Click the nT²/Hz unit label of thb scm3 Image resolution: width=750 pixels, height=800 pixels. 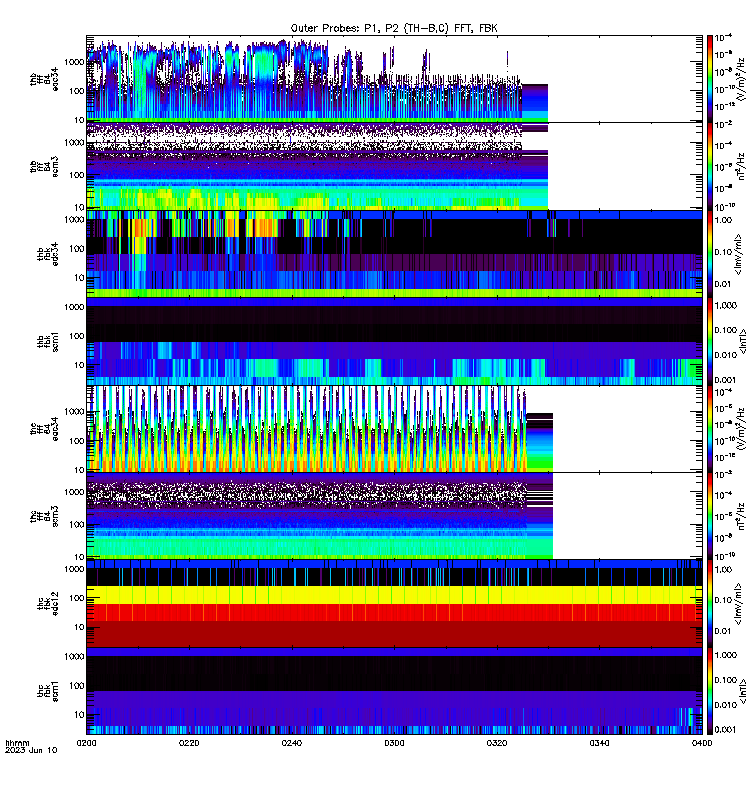coord(742,166)
